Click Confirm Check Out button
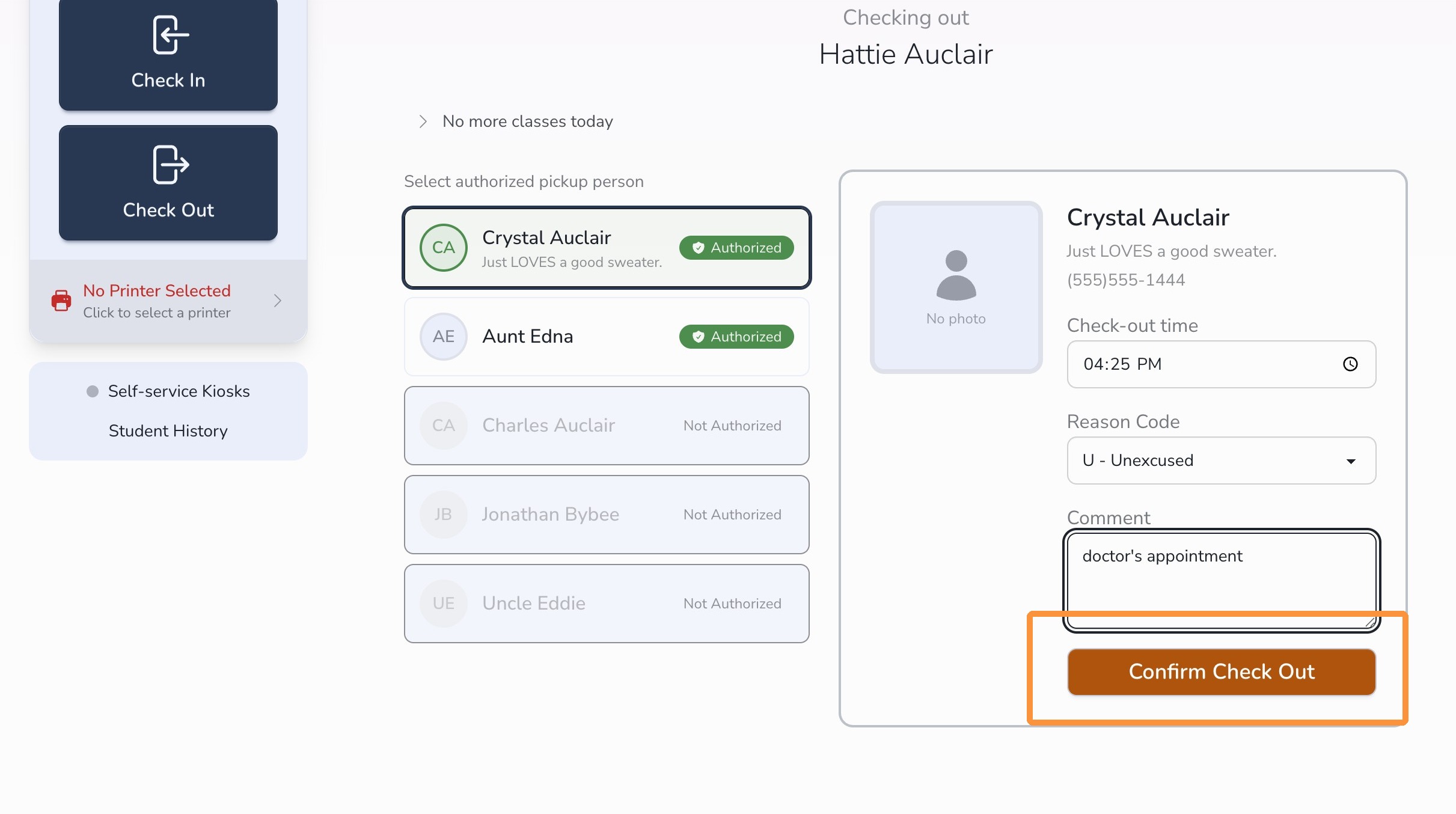The height and width of the screenshot is (814, 1456). [1221, 672]
